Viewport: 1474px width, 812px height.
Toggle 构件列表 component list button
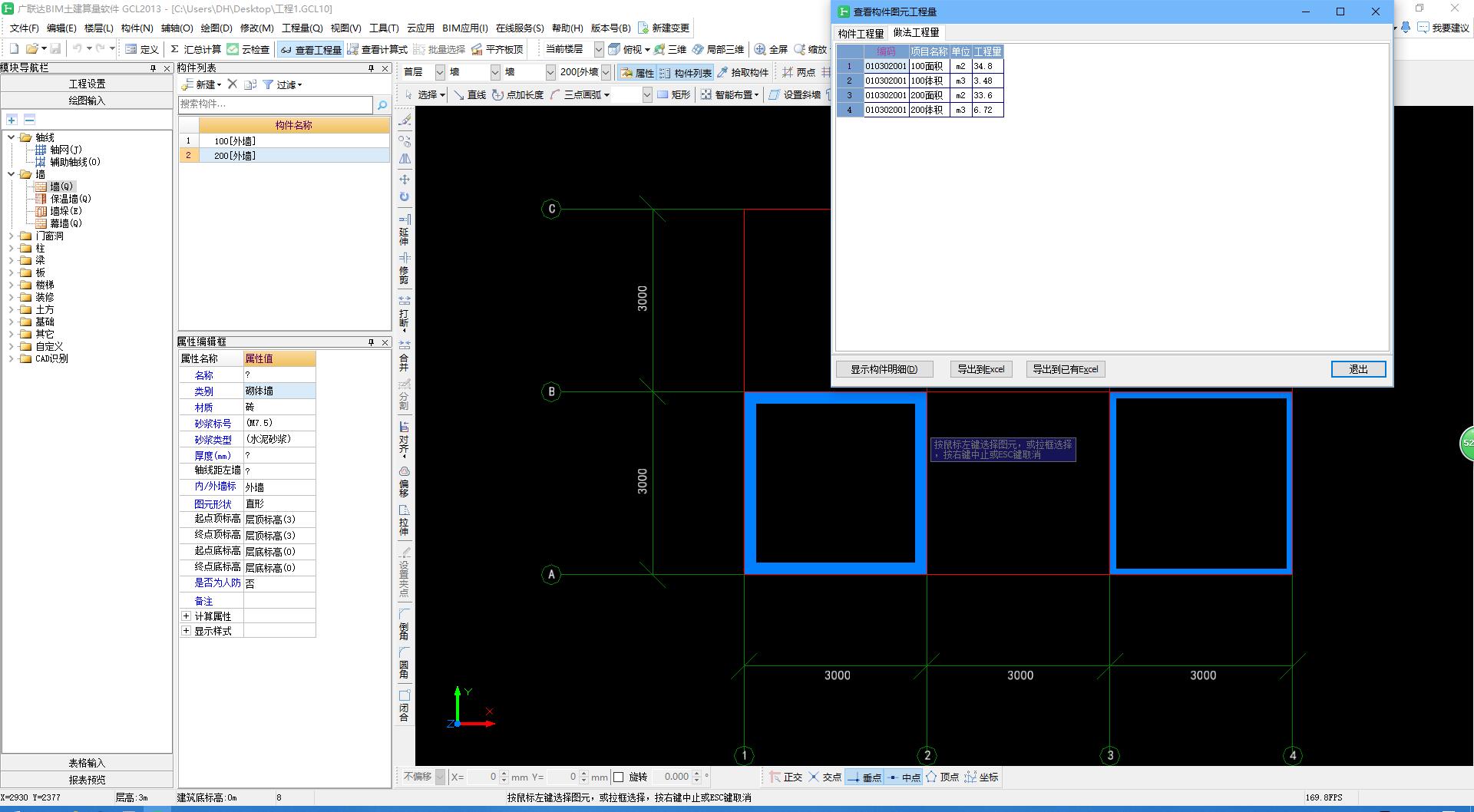(686, 72)
